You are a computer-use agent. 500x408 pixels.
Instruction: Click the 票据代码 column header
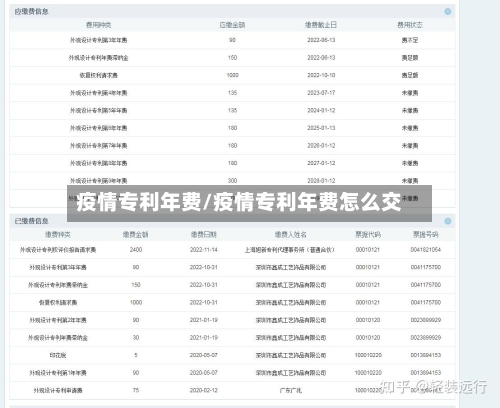[368, 235]
